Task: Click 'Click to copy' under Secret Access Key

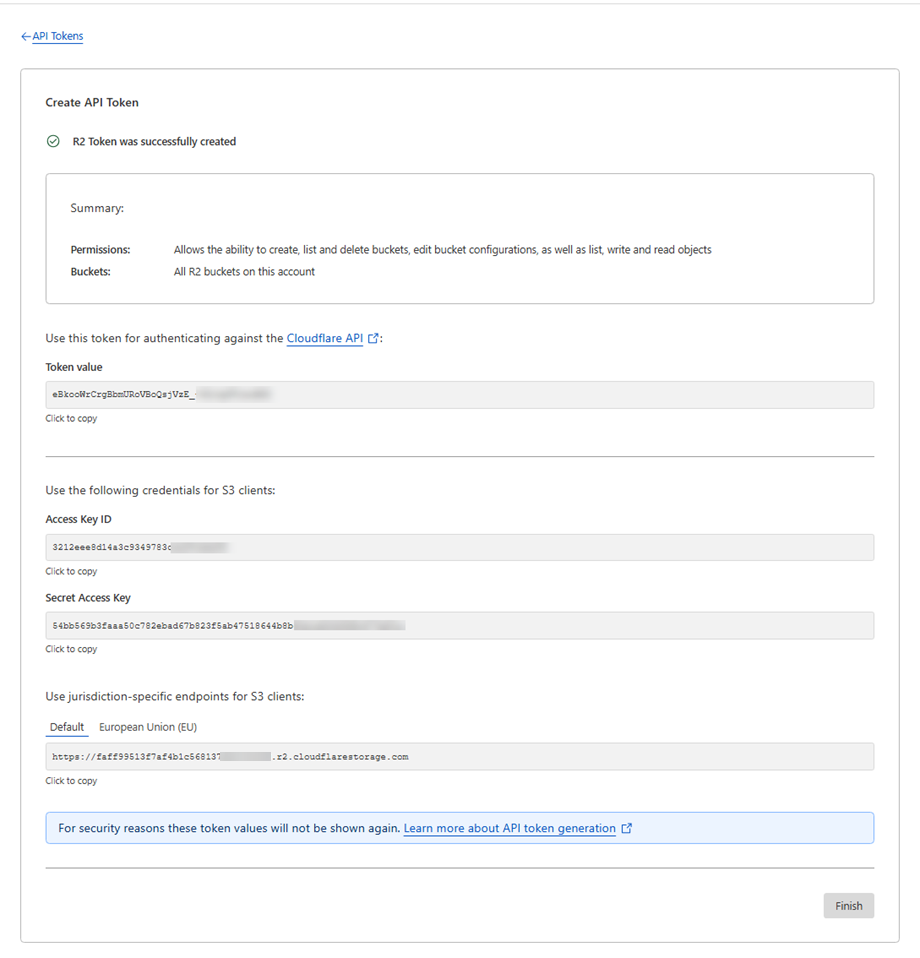Action: point(71,649)
